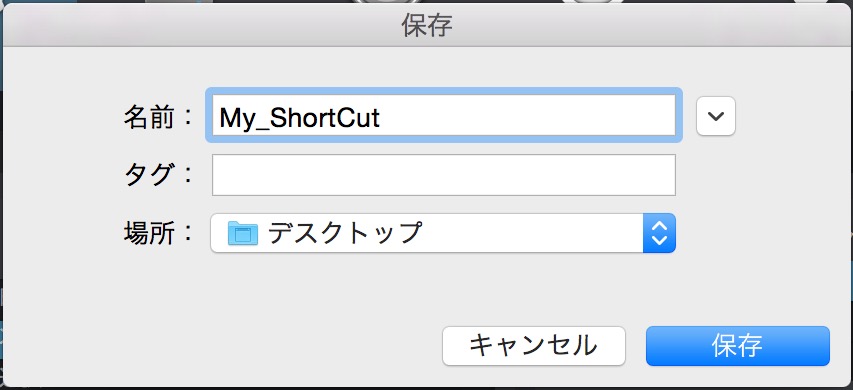Expand the save dialog with chevron button
853x390 pixels.
(716, 116)
